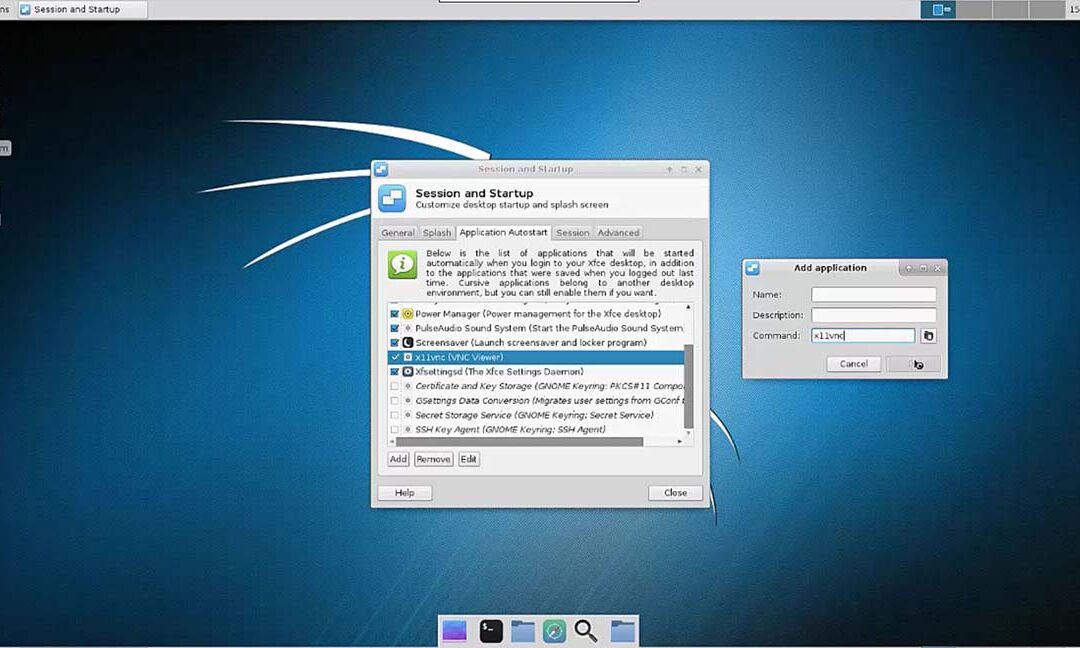
Task: Open the folder icon next to Terminal
Action: point(522,631)
